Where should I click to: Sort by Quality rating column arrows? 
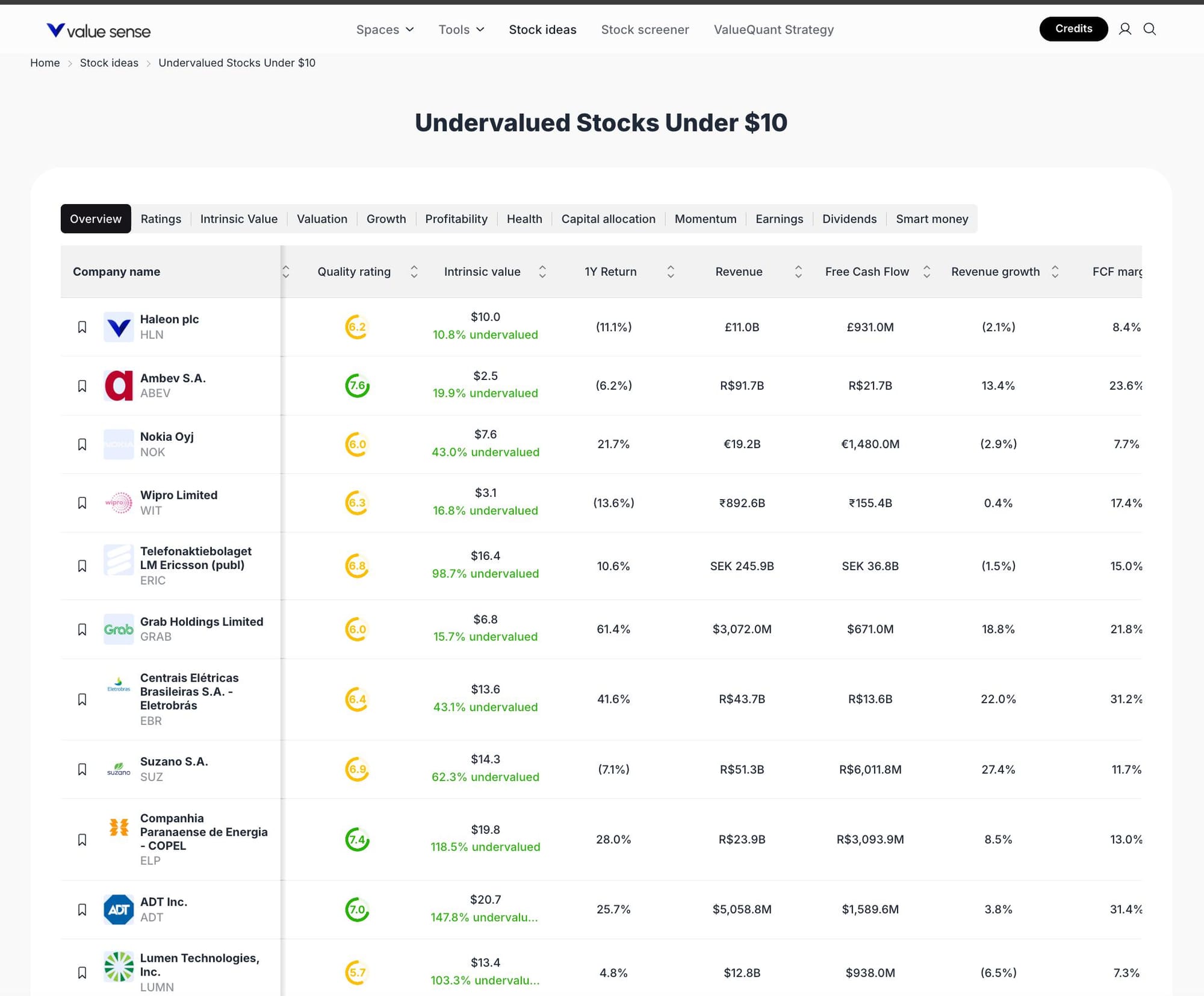tap(414, 272)
